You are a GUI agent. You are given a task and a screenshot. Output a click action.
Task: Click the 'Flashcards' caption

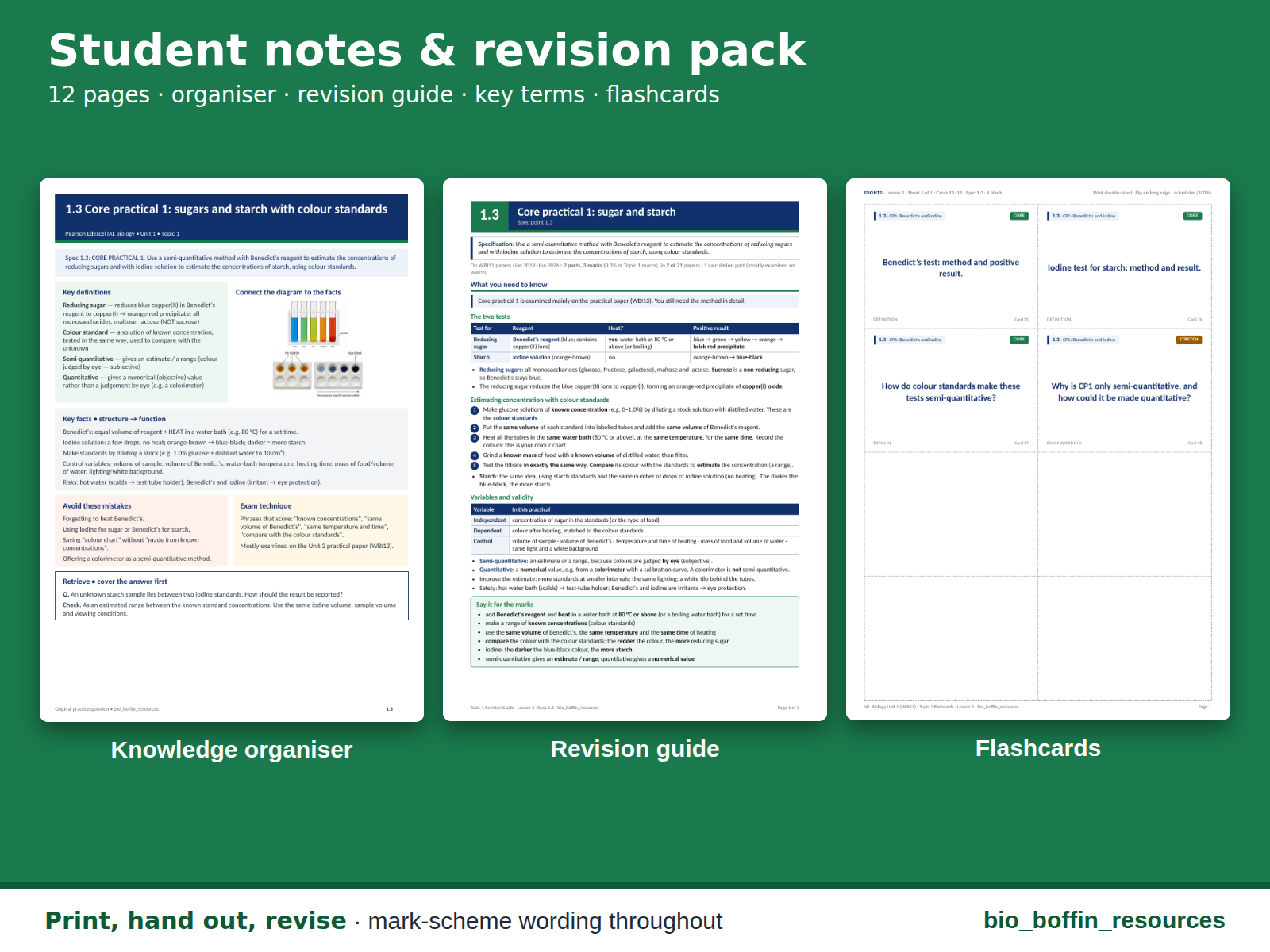click(x=1038, y=748)
